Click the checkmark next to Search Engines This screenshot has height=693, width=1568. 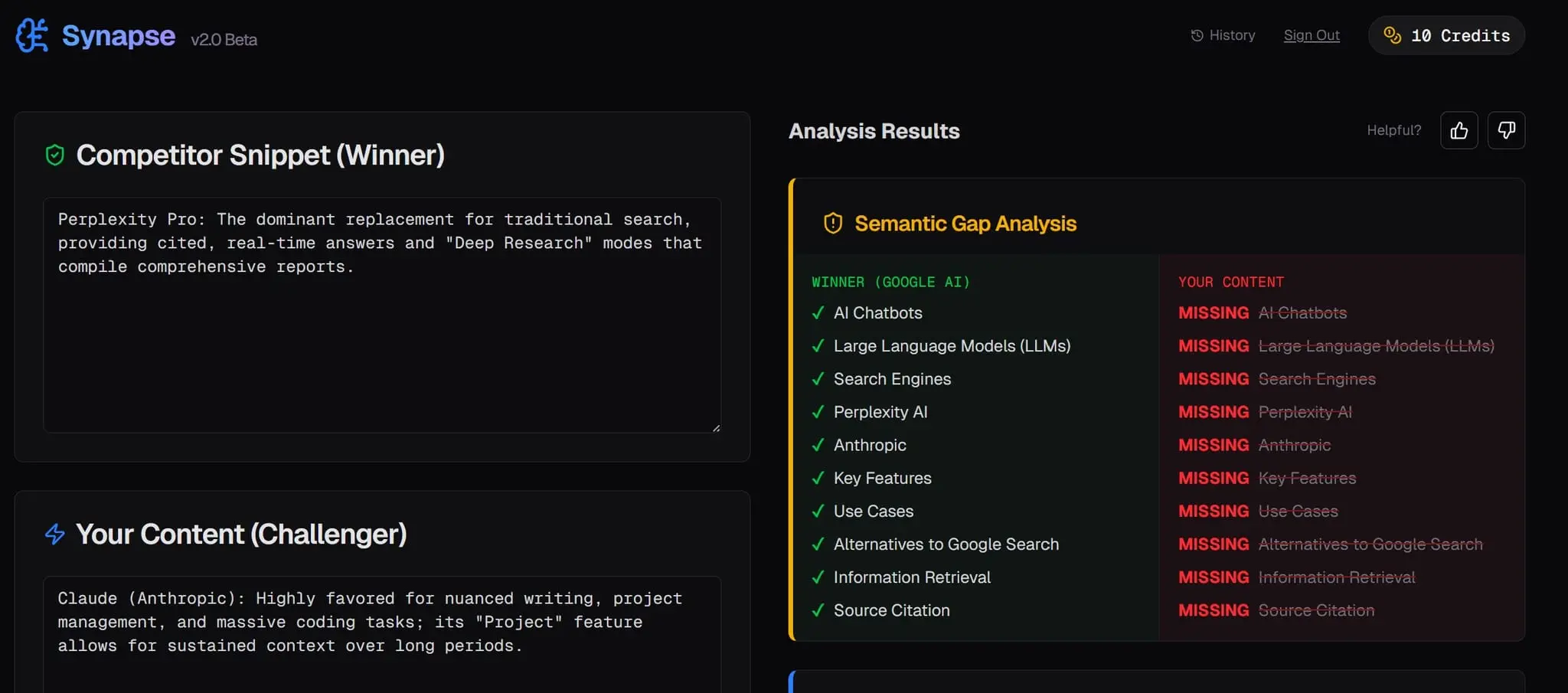[818, 379]
